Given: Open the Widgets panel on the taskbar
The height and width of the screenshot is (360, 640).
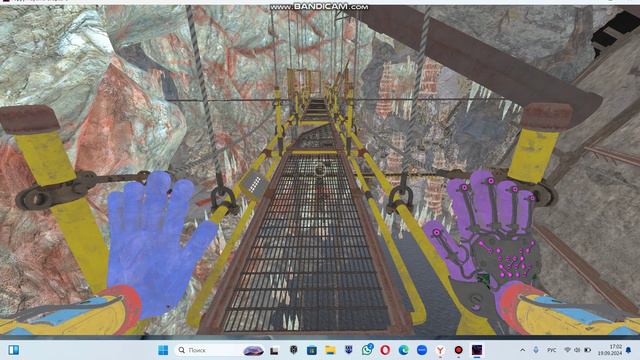Looking at the screenshot, I should coord(13,350).
